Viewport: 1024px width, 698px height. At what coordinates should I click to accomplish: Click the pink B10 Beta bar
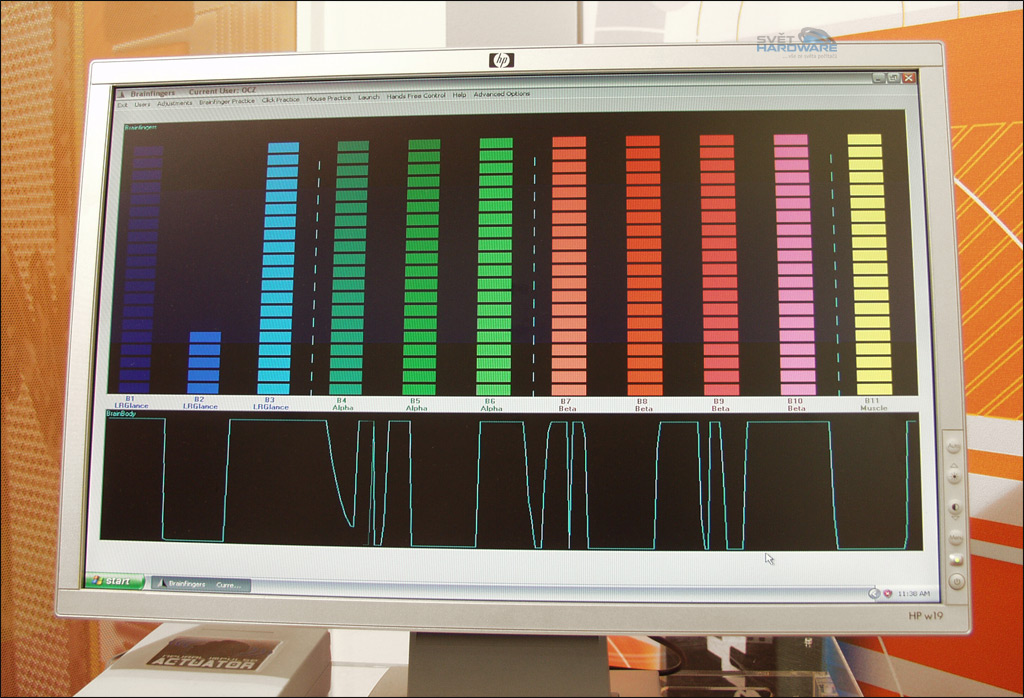pos(794,264)
